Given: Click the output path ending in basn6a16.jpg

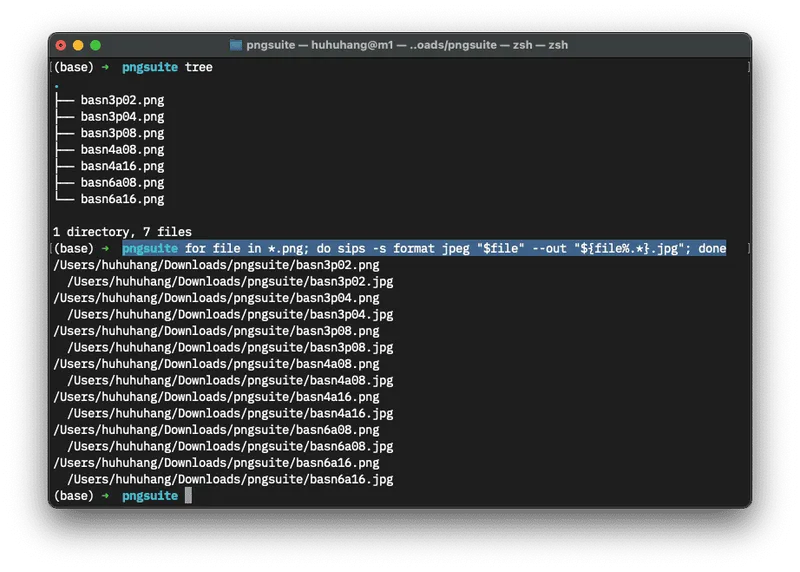Looking at the screenshot, I should [x=230, y=480].
